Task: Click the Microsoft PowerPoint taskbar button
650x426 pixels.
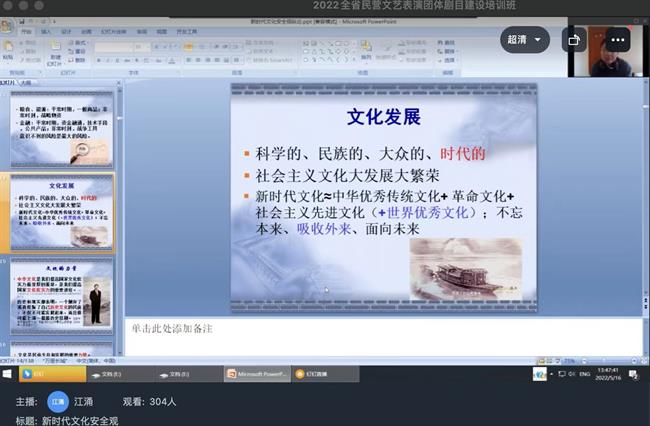Action: 256,374
